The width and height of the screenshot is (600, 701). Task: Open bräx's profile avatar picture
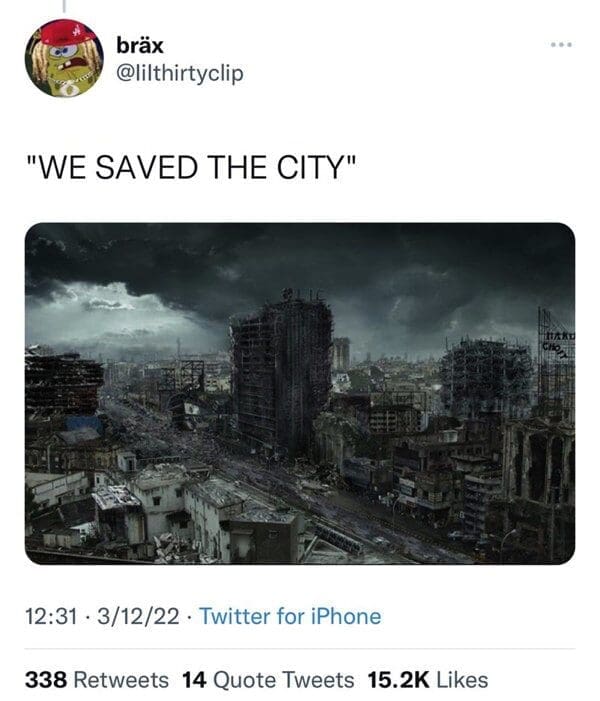(64, 58)
